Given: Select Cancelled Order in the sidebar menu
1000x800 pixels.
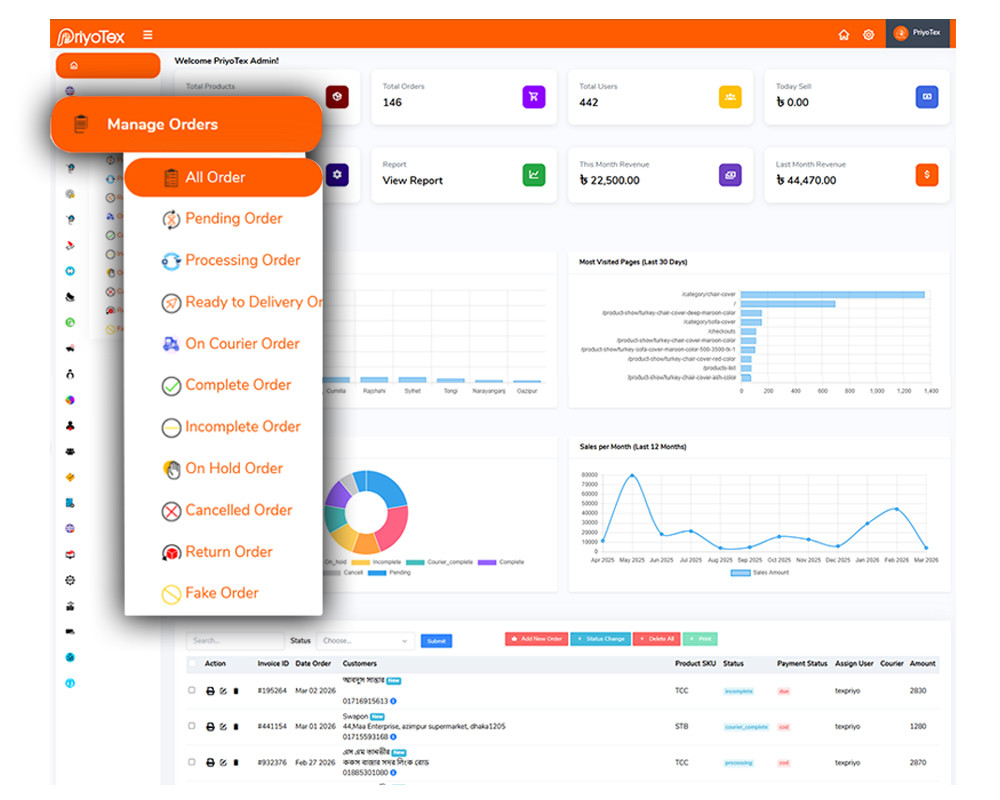Looking at the screenshot, I should (231, 510).
